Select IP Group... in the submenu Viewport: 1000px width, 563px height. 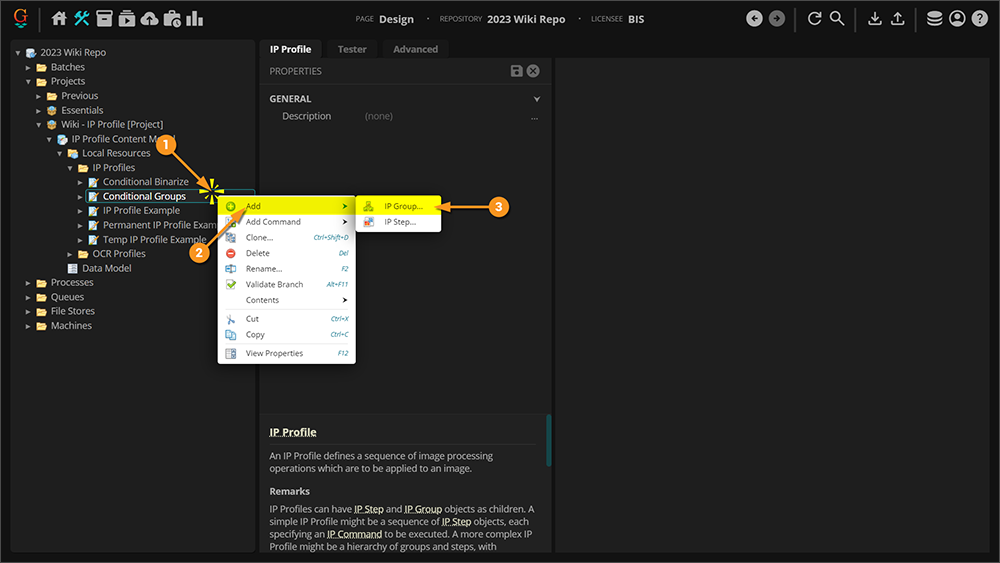399,206
